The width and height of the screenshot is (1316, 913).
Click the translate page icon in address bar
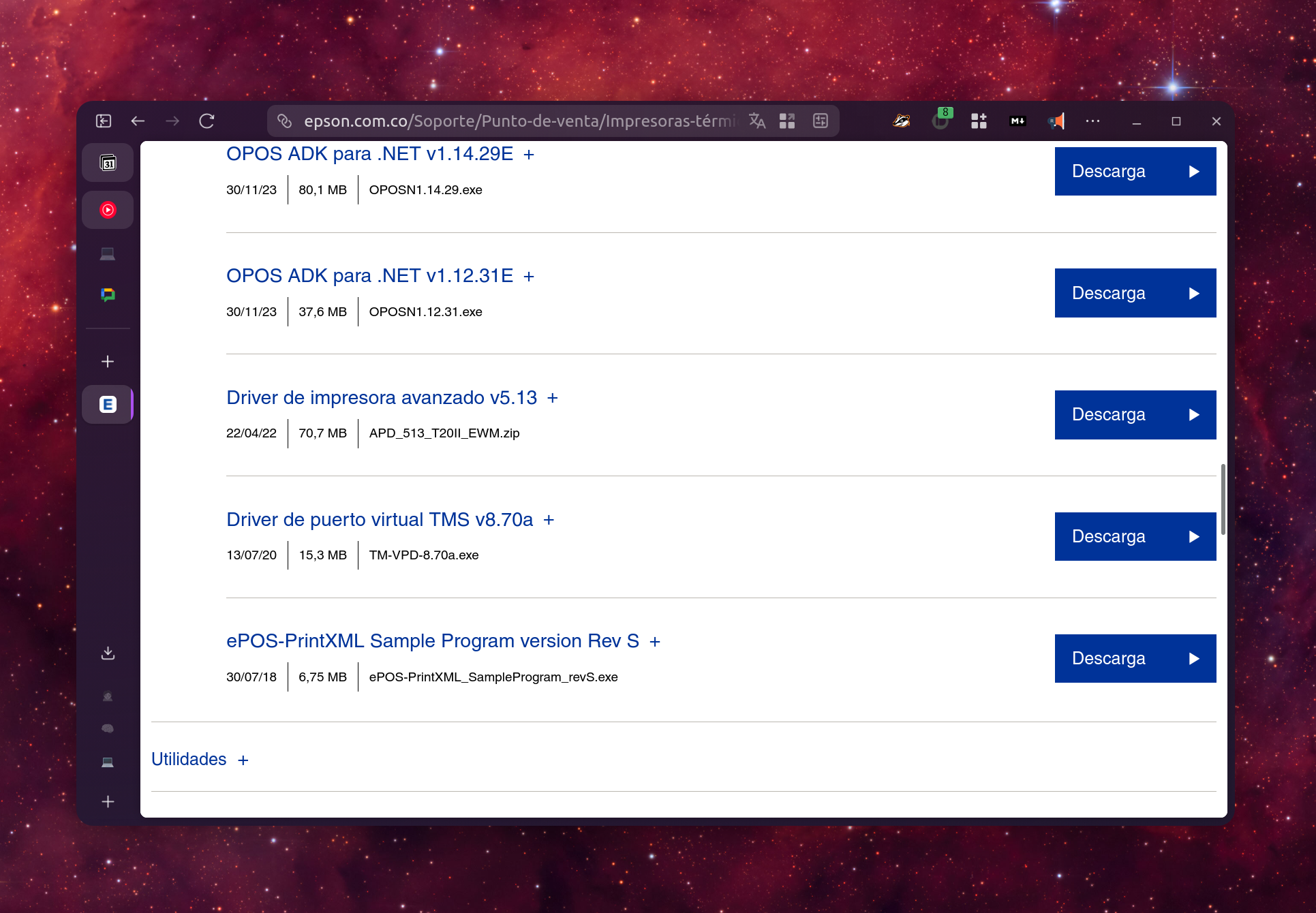tap(756, 121)
